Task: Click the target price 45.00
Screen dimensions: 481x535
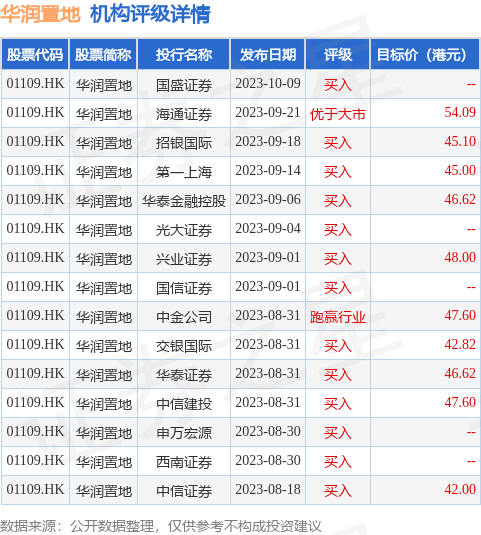Action: tap(460, 171)
